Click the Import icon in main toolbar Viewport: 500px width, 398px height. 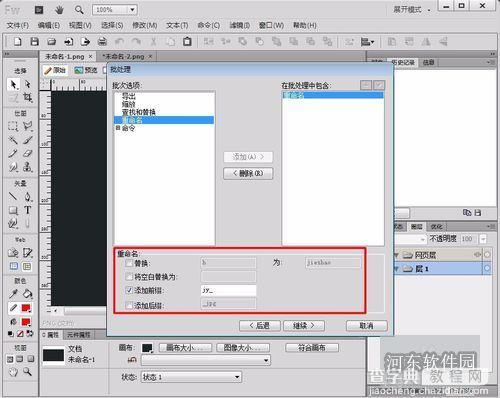[x=68, y=42]
